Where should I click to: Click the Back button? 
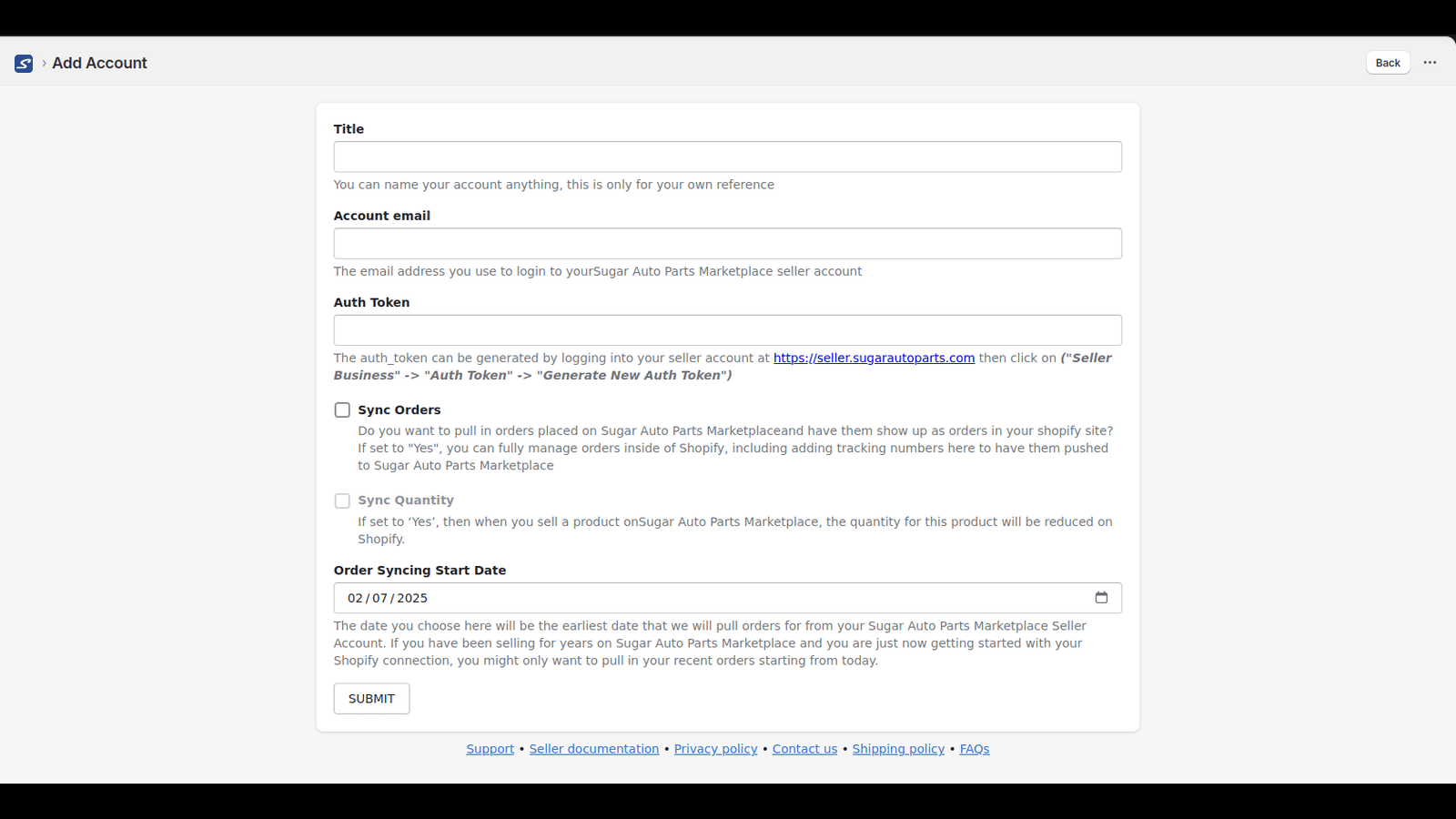[x=1388, y=63]
